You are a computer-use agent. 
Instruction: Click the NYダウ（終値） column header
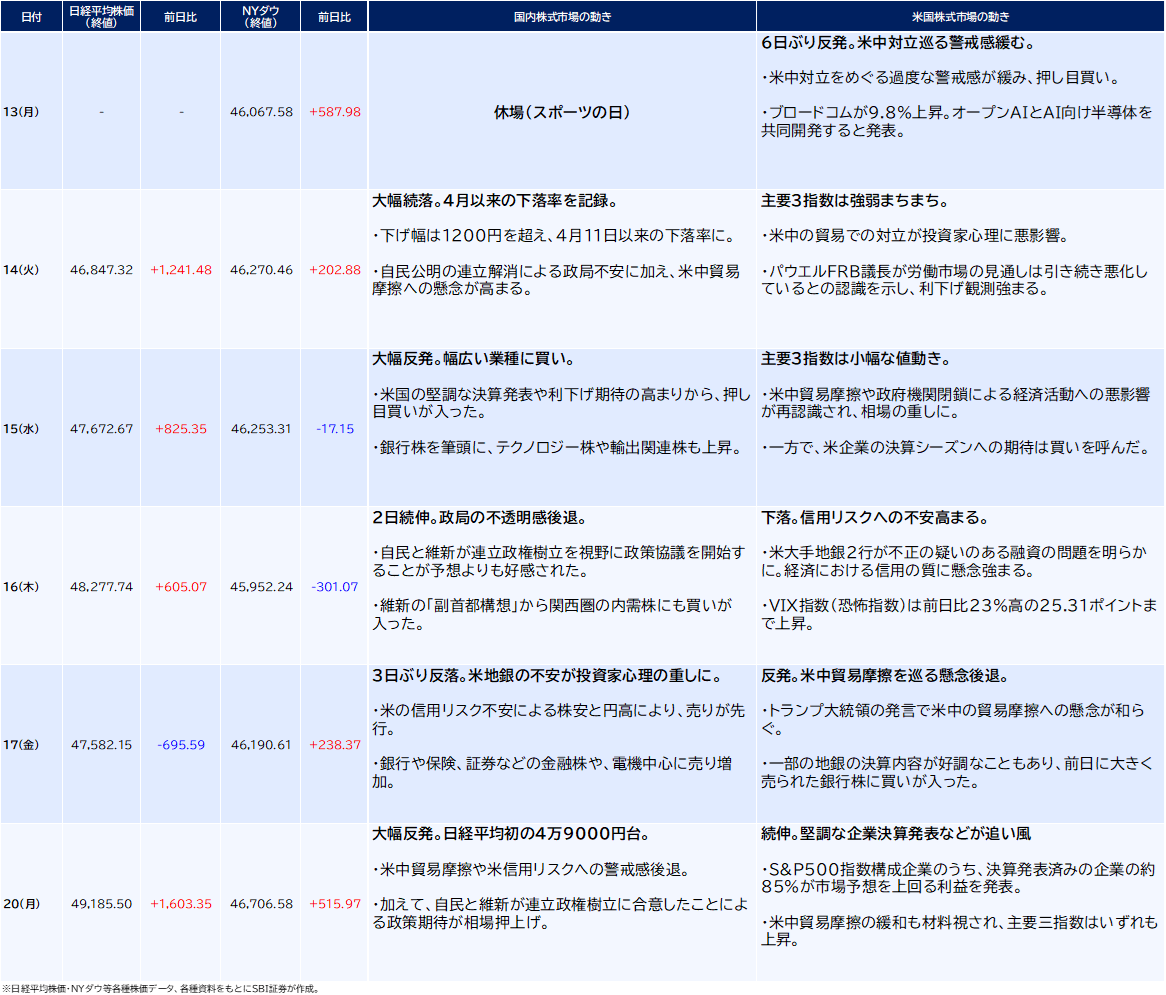point(261,17)
